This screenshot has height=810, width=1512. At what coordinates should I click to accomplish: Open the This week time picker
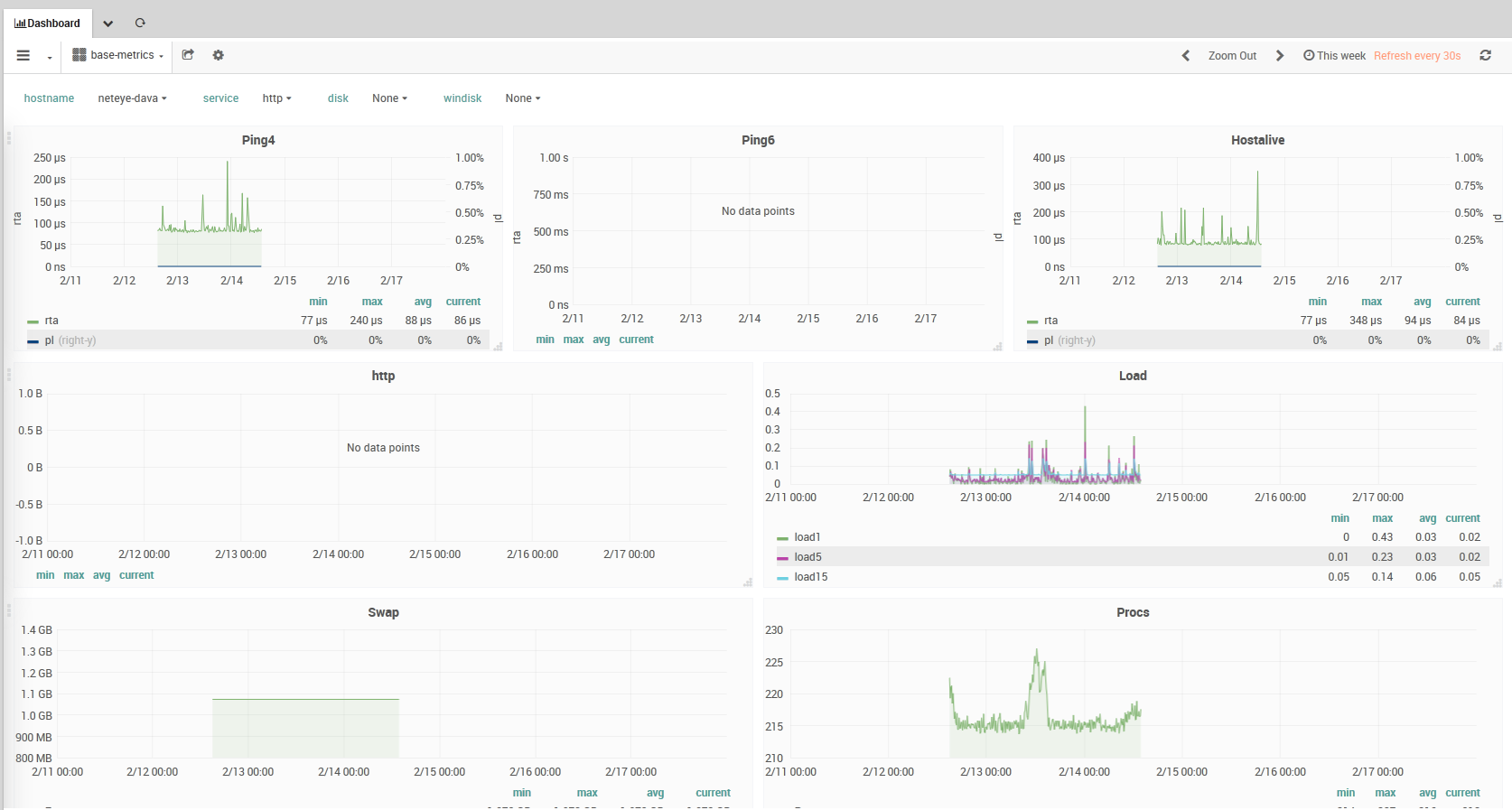[x=1334, y=56]
